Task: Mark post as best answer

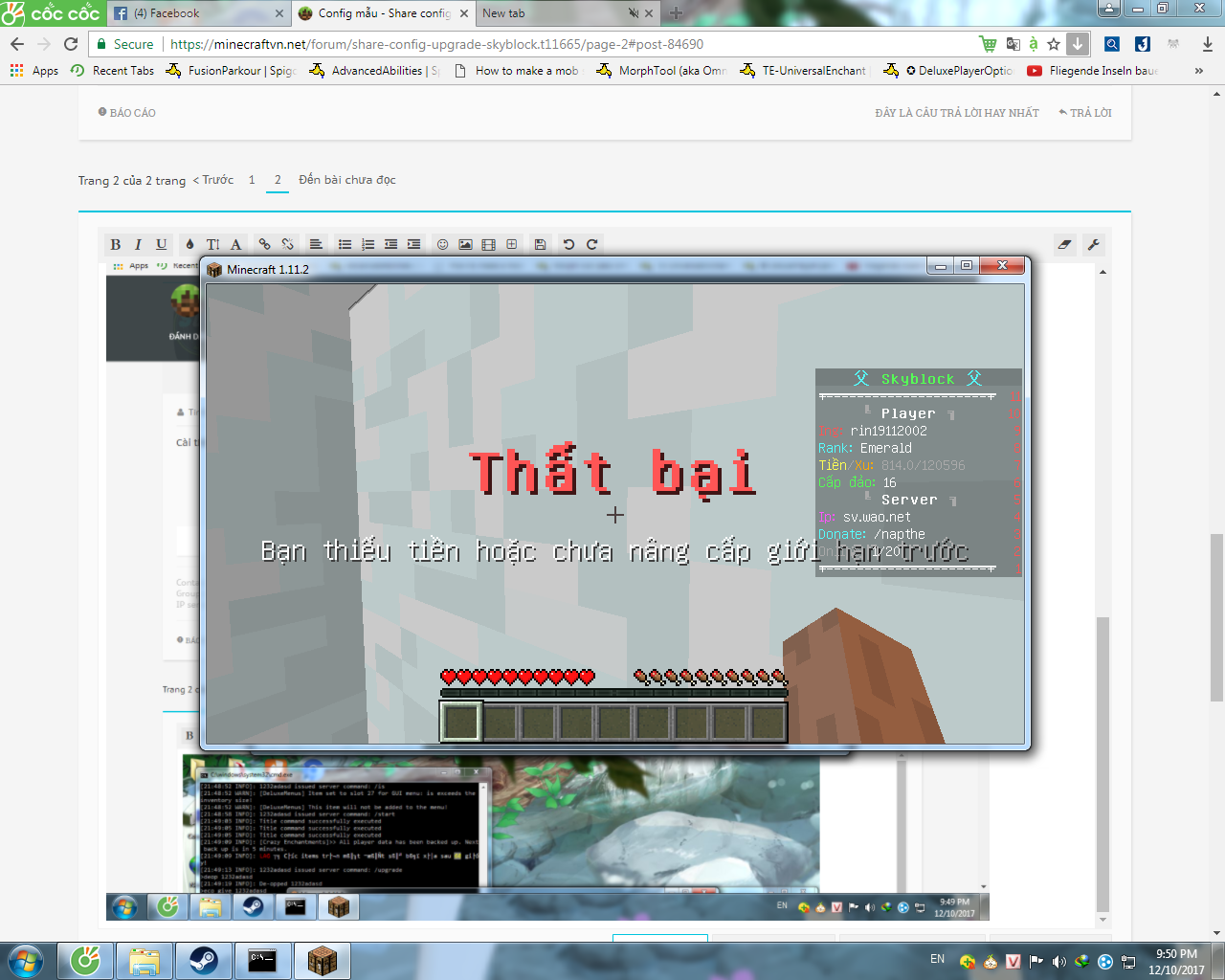Action: [x=957, y=113]
